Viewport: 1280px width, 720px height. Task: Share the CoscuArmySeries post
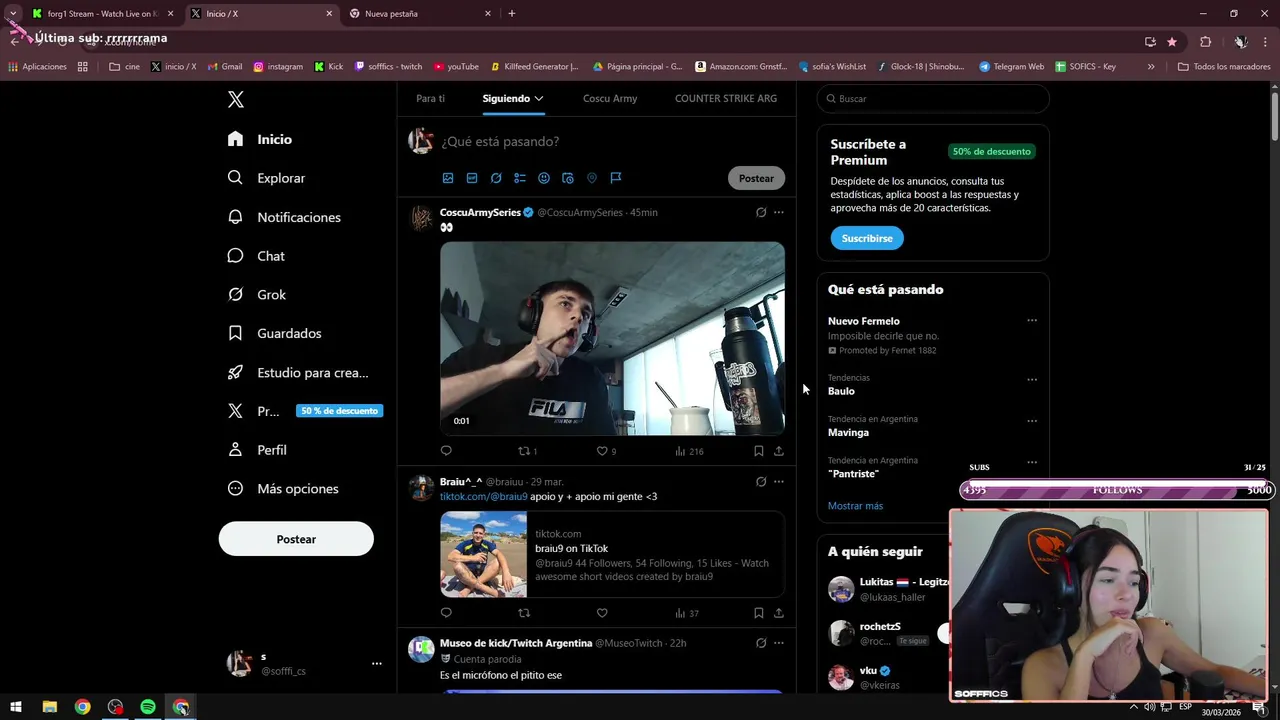click(779, 451)
